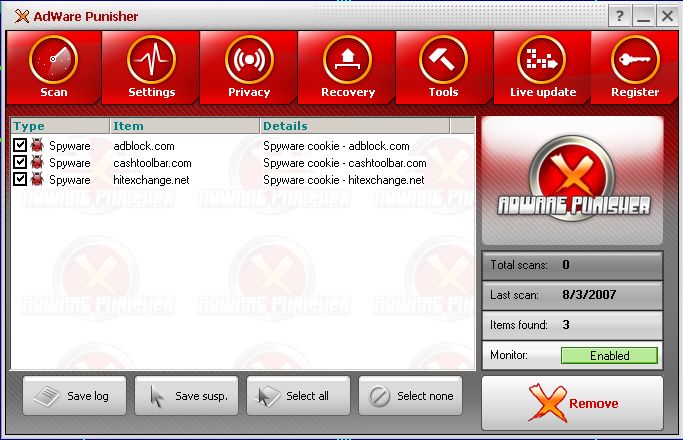Click the bug icon beside hitexchange.net

click(37, 179)
